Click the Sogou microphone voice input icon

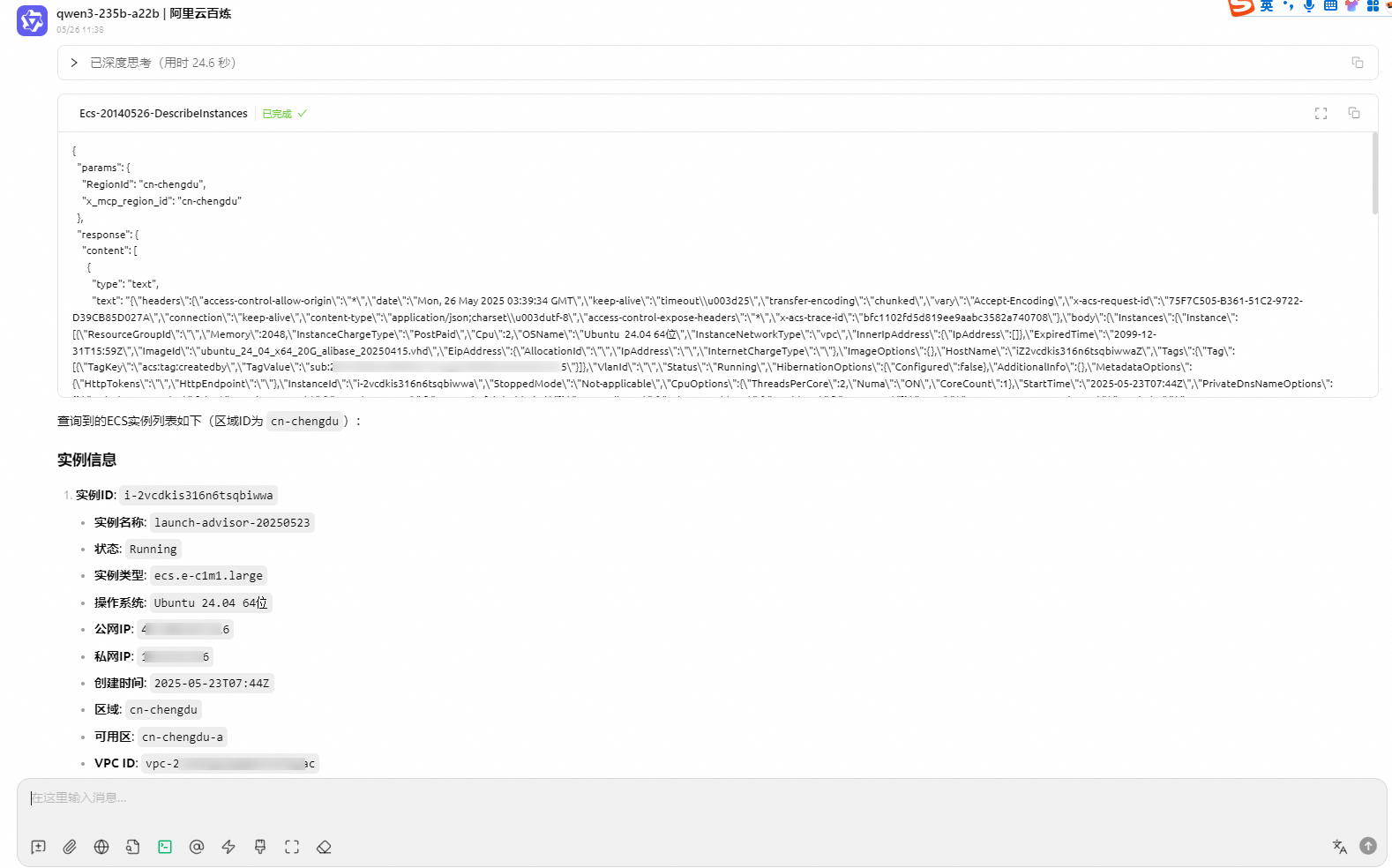[1309, 6]
